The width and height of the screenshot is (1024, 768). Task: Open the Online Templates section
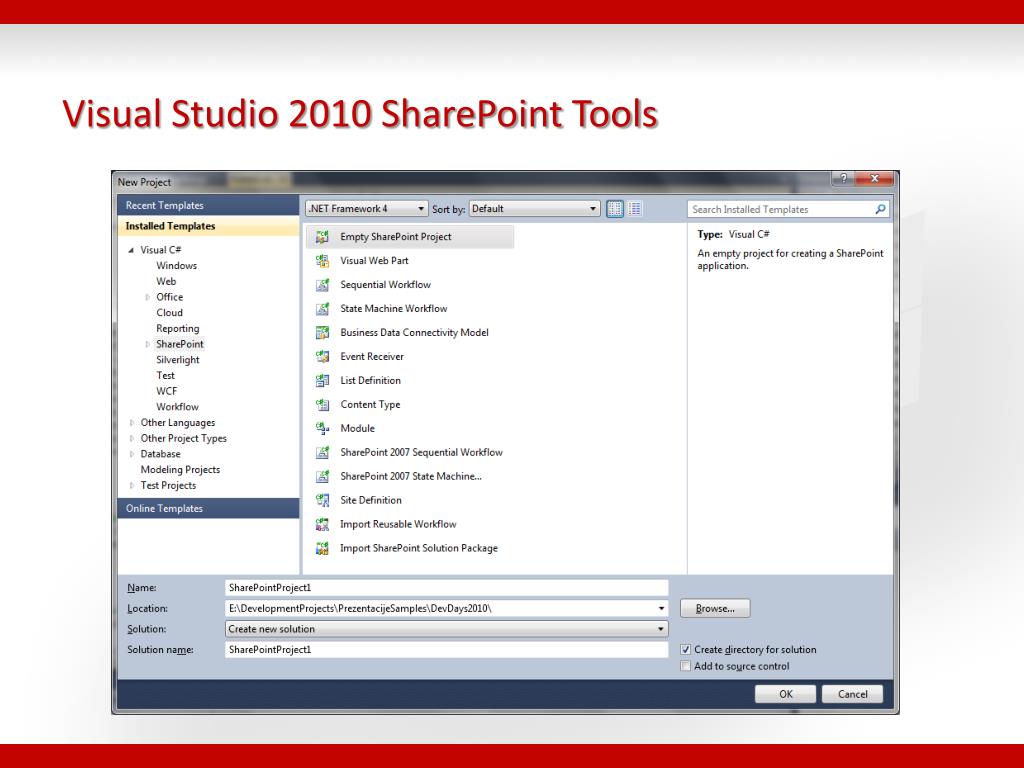click(x=208, y=508)
